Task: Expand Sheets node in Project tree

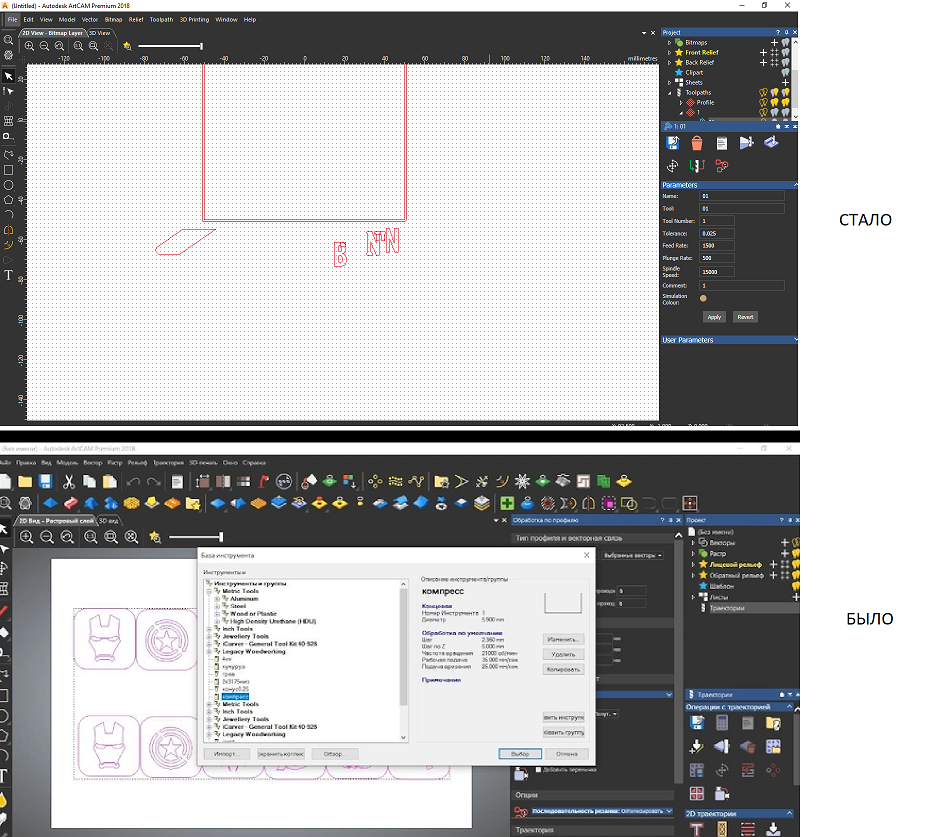Action: [669, 83]
